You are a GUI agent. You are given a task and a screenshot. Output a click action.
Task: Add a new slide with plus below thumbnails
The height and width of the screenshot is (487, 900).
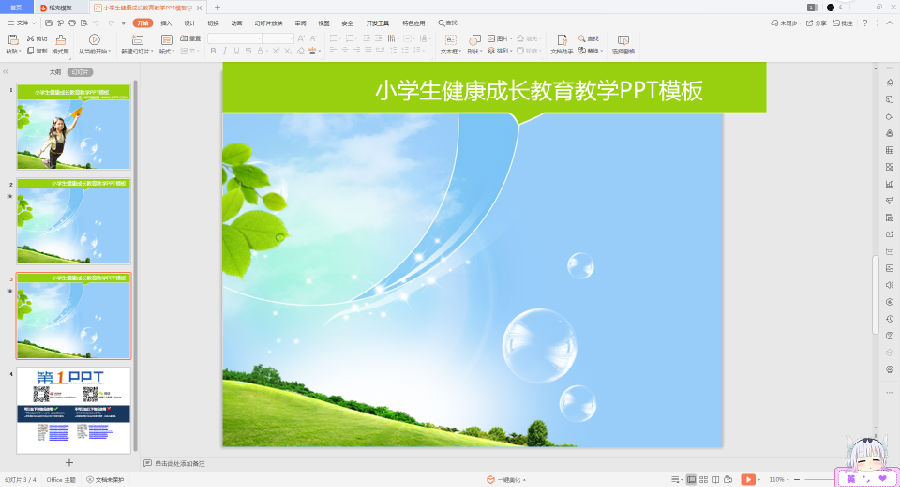point(69,462)
